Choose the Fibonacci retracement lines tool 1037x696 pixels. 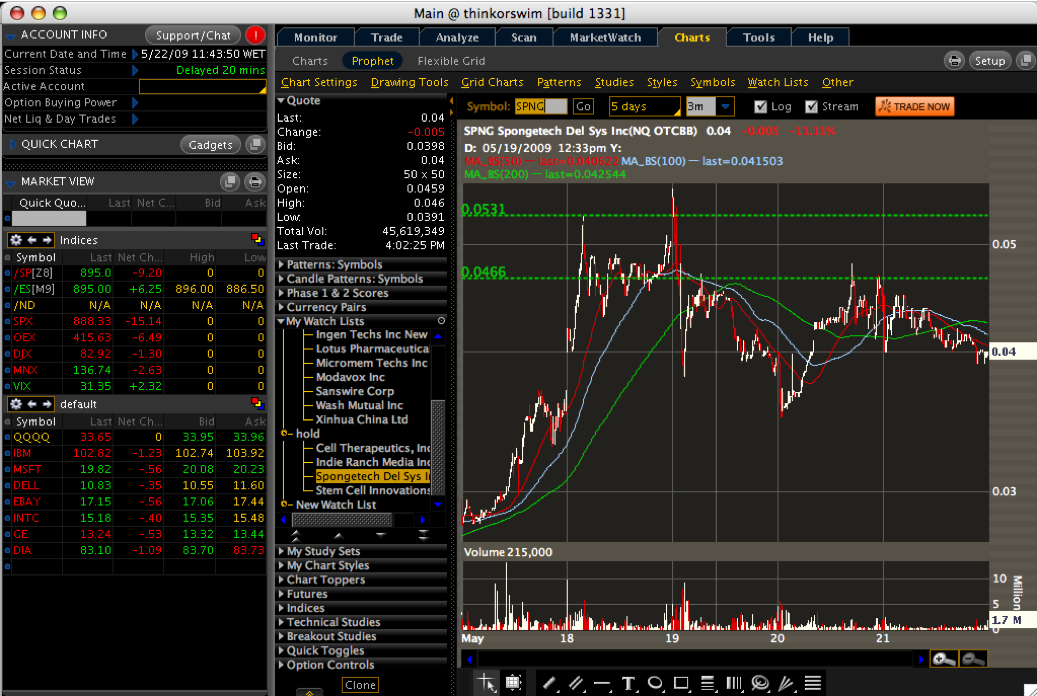click(x=708, y=683)
